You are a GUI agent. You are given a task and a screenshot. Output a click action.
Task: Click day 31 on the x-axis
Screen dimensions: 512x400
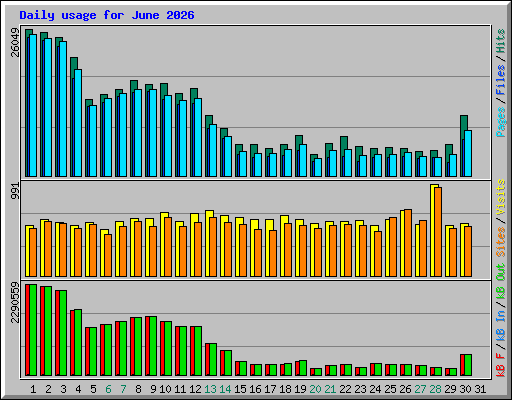[480, 389]
